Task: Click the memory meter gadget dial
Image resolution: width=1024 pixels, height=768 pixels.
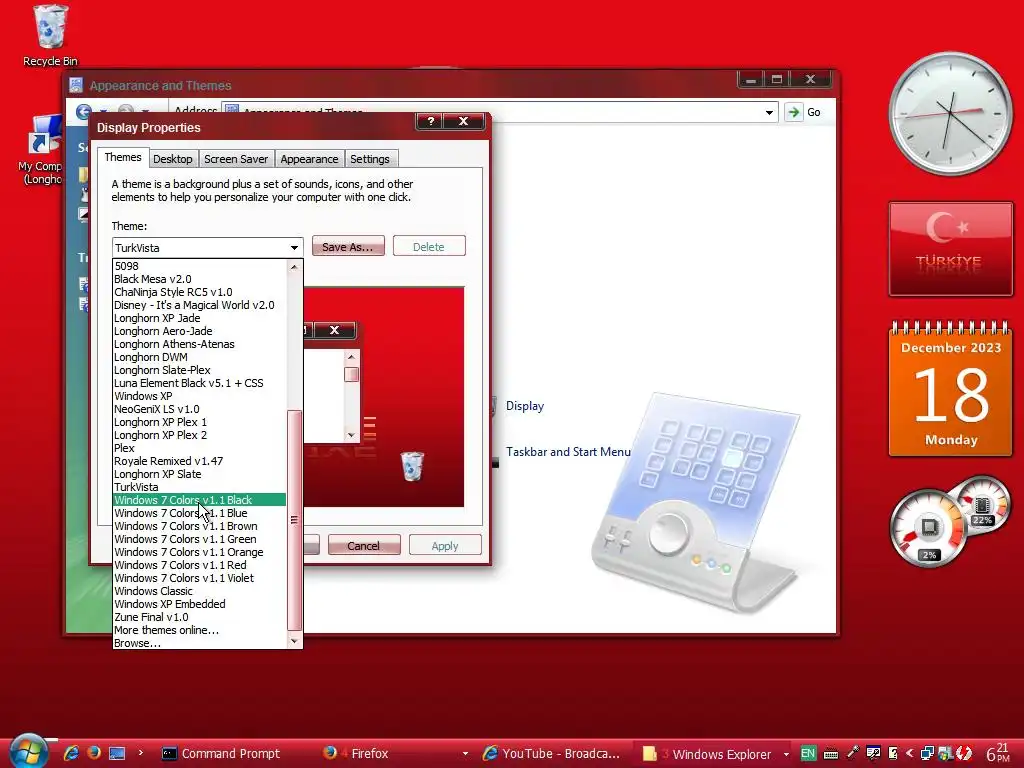Action: coord(982,504)
